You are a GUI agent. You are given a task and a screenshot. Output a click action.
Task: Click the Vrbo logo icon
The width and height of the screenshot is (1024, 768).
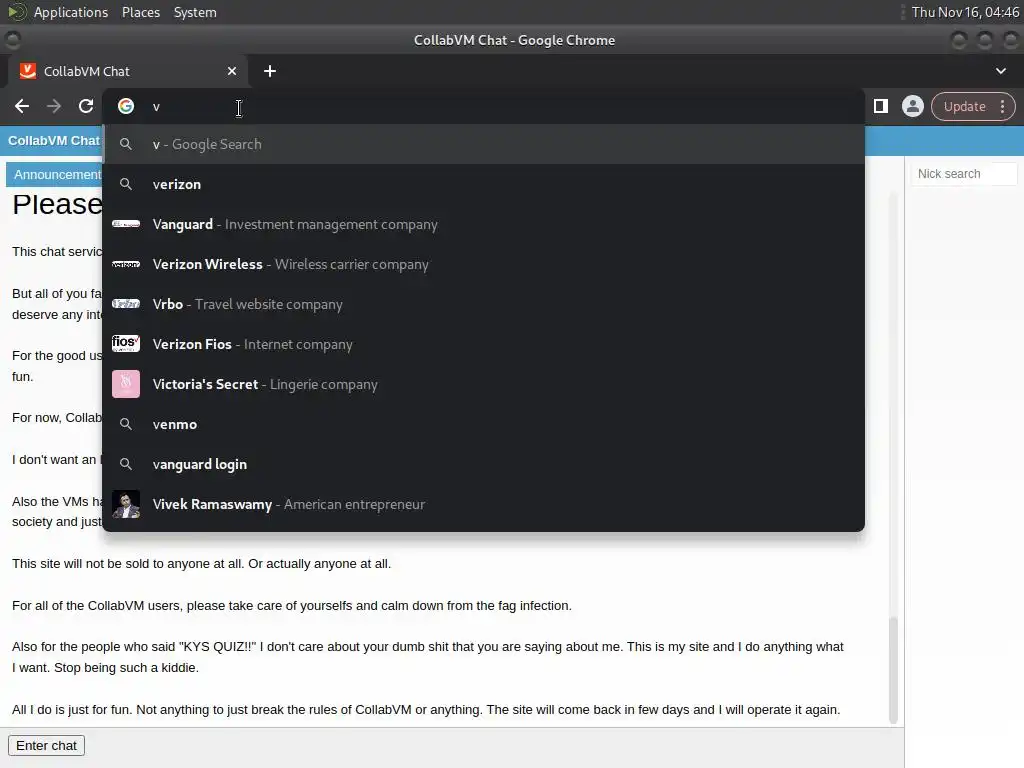pyautogui.click(x=126, y=304)
